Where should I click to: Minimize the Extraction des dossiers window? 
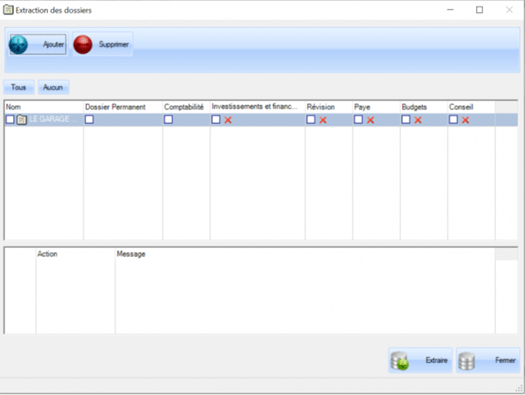pyautogui.click(x=450, y=10)
